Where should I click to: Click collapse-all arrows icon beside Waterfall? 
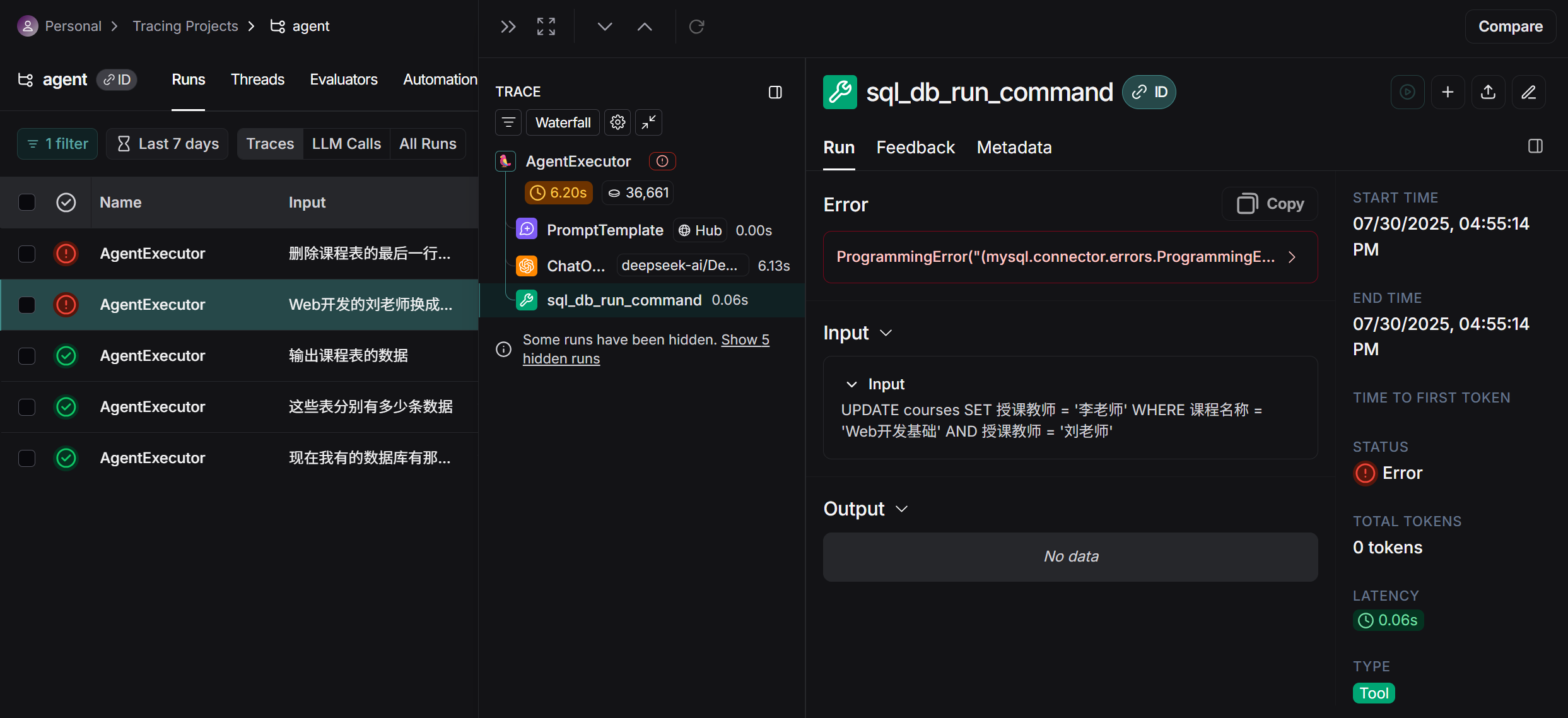point(648,122)
